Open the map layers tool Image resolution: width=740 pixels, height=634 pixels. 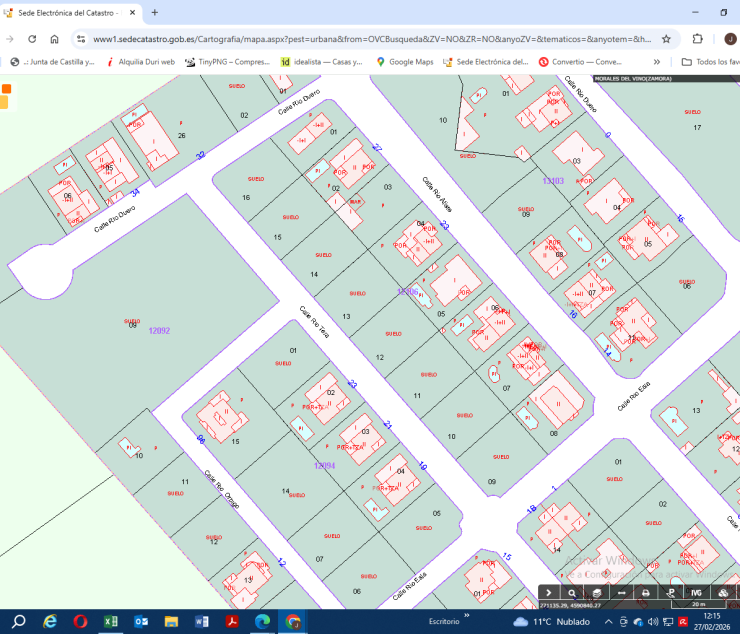pyautogui.click(x=596, y=593)
